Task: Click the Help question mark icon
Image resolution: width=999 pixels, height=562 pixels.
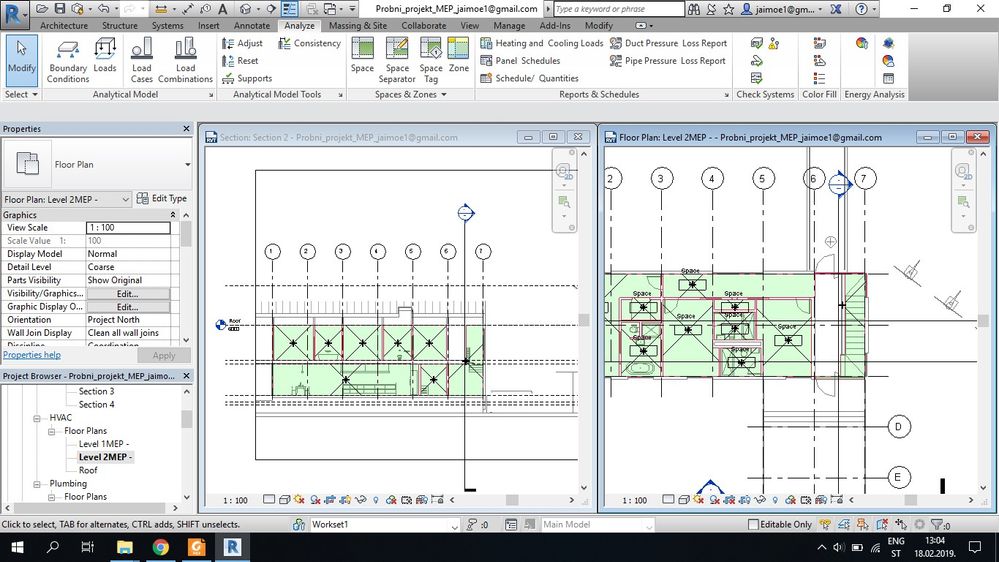Action: 861,9
